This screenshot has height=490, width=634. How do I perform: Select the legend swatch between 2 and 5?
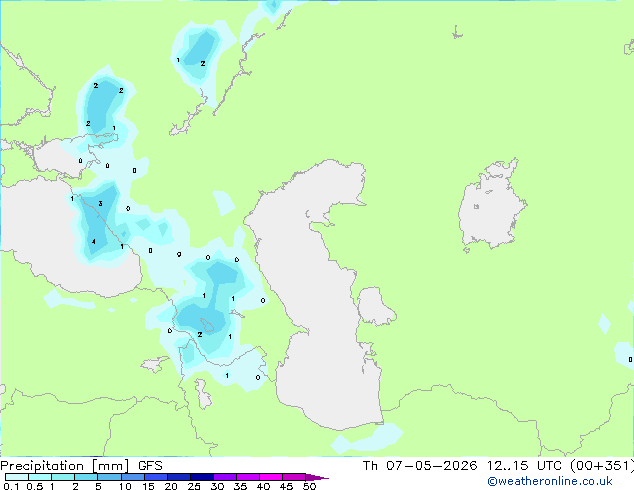[86, 477]
